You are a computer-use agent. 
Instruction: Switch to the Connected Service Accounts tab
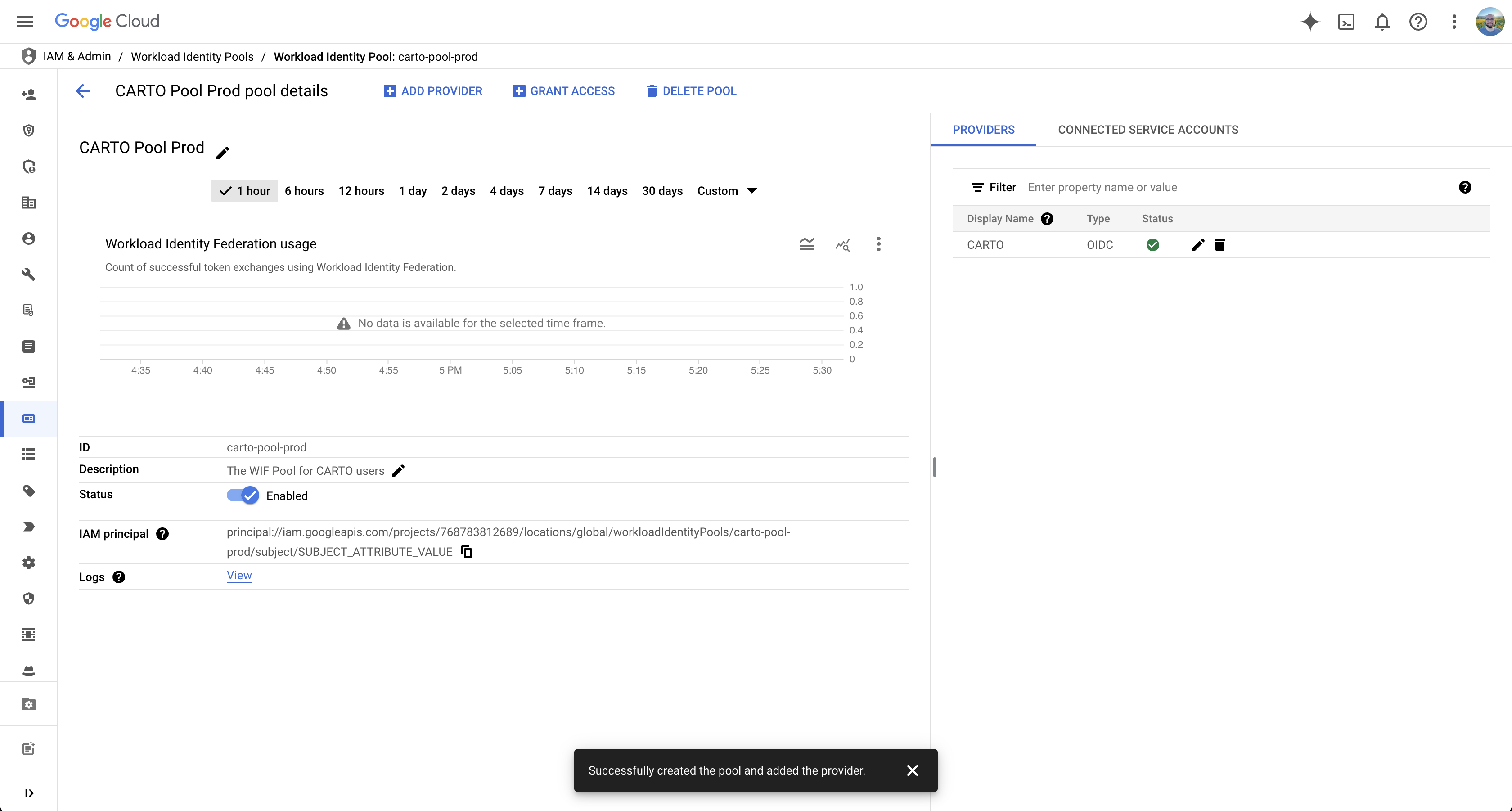click(x=1147, y=130)
